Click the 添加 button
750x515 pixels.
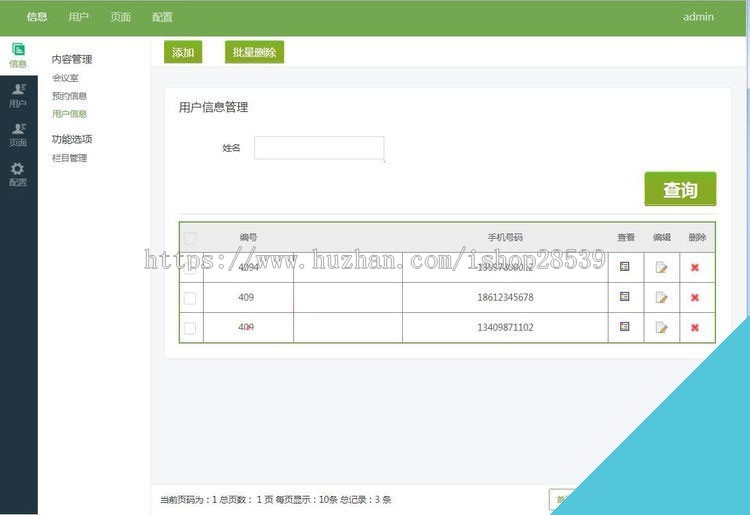pyautogui.click(x=183, y=52)
